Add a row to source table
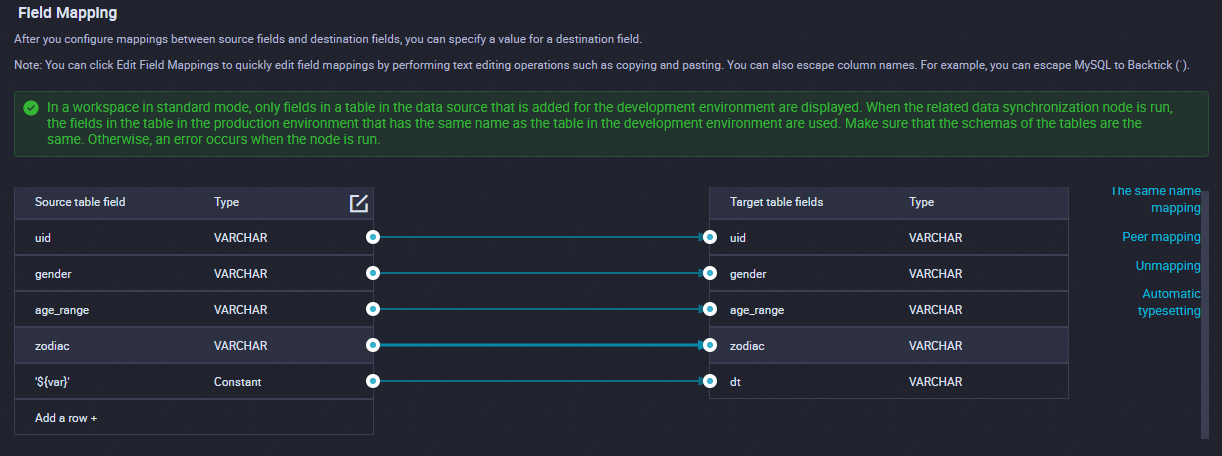Viewport: 1222px width, 456px height. coord(66,418)
